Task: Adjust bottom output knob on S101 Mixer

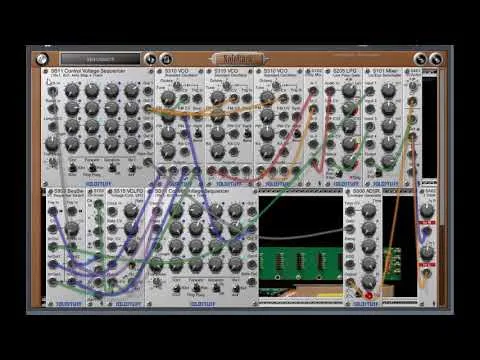Action: coord(388,161)
